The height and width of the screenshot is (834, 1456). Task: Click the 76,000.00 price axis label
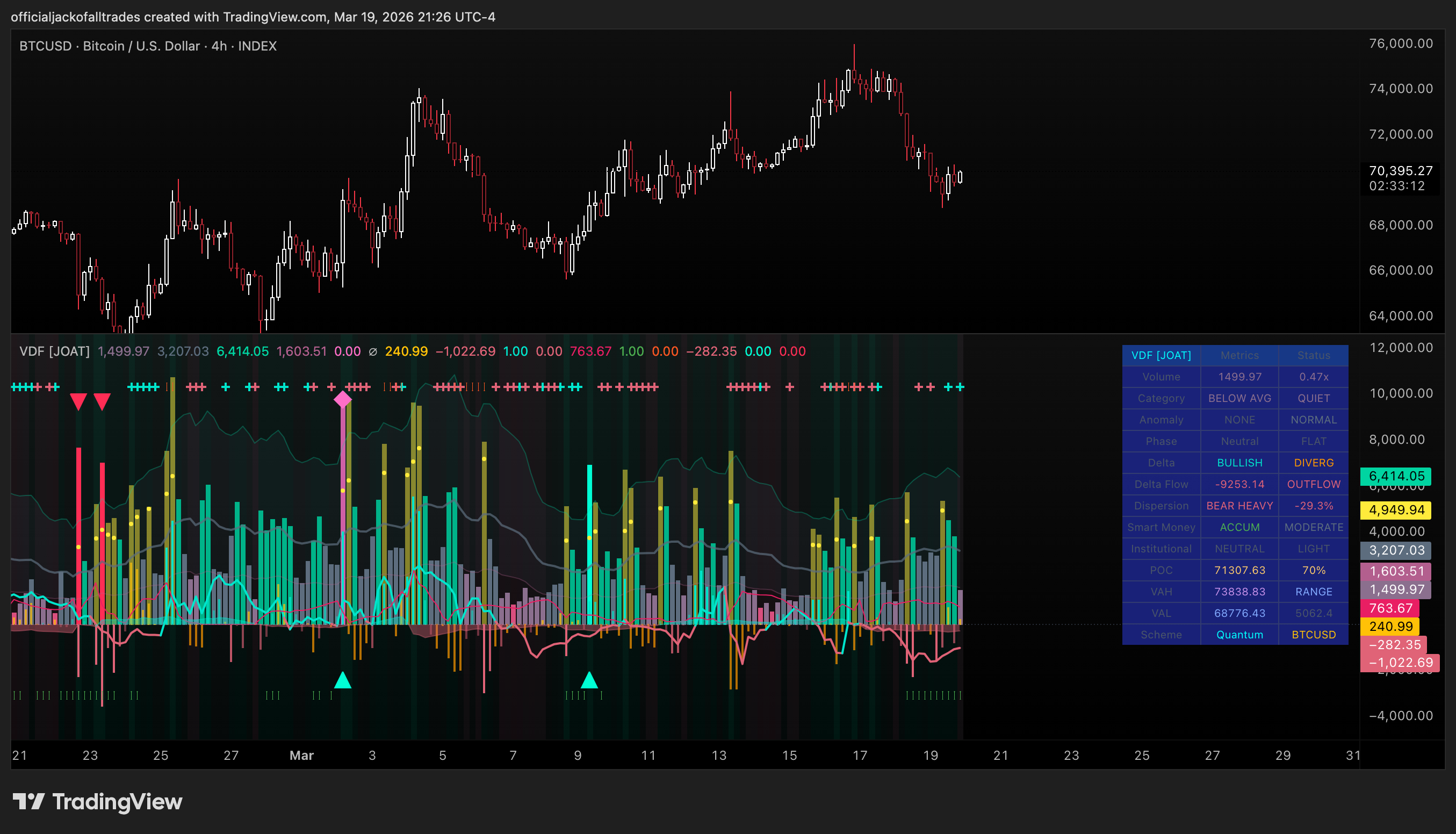coord(1401,44)
